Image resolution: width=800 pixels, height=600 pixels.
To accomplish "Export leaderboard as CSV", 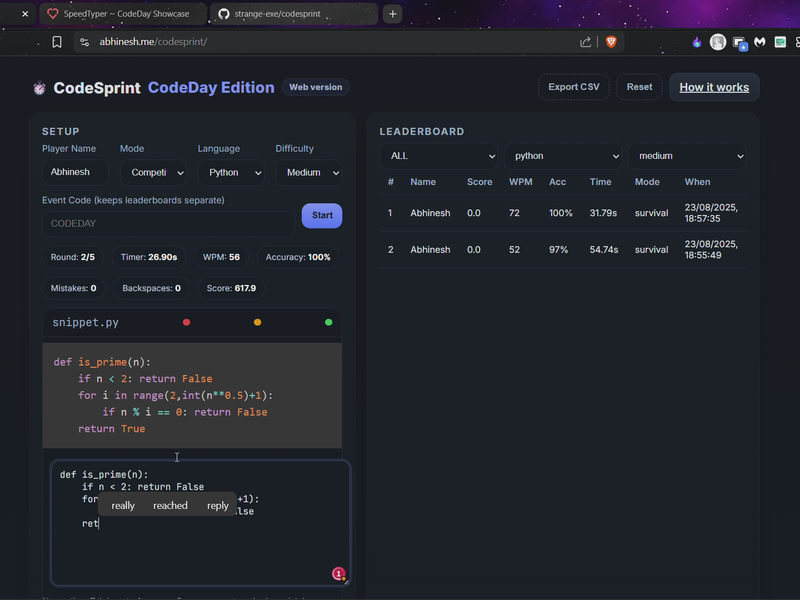I will (x=573, y=87).
